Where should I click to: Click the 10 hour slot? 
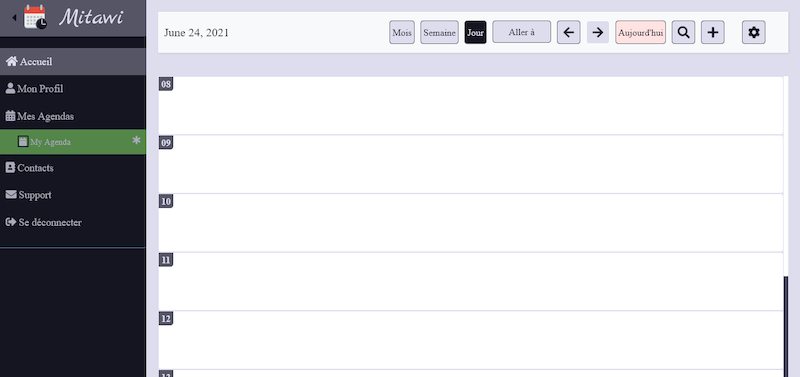470,223
